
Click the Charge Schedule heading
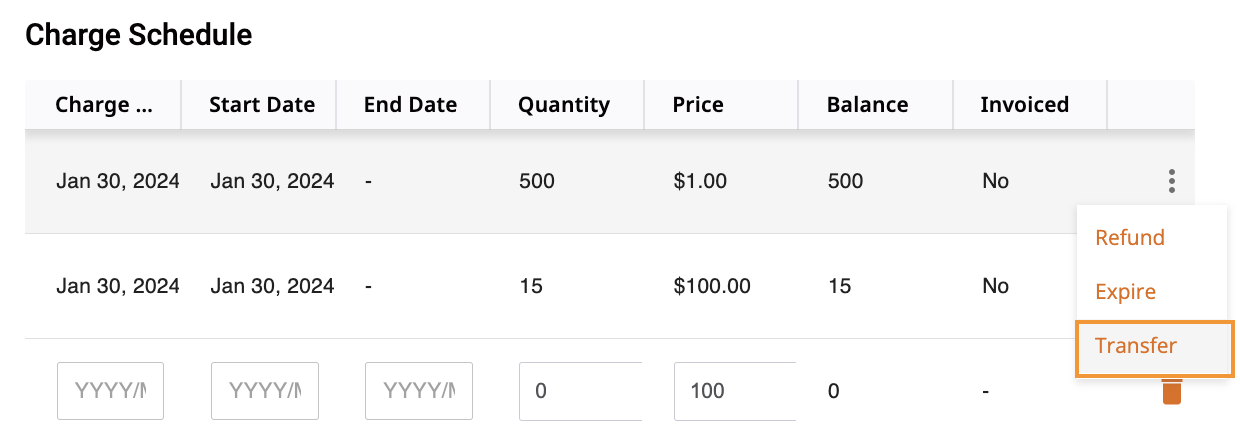pos(138,36)
